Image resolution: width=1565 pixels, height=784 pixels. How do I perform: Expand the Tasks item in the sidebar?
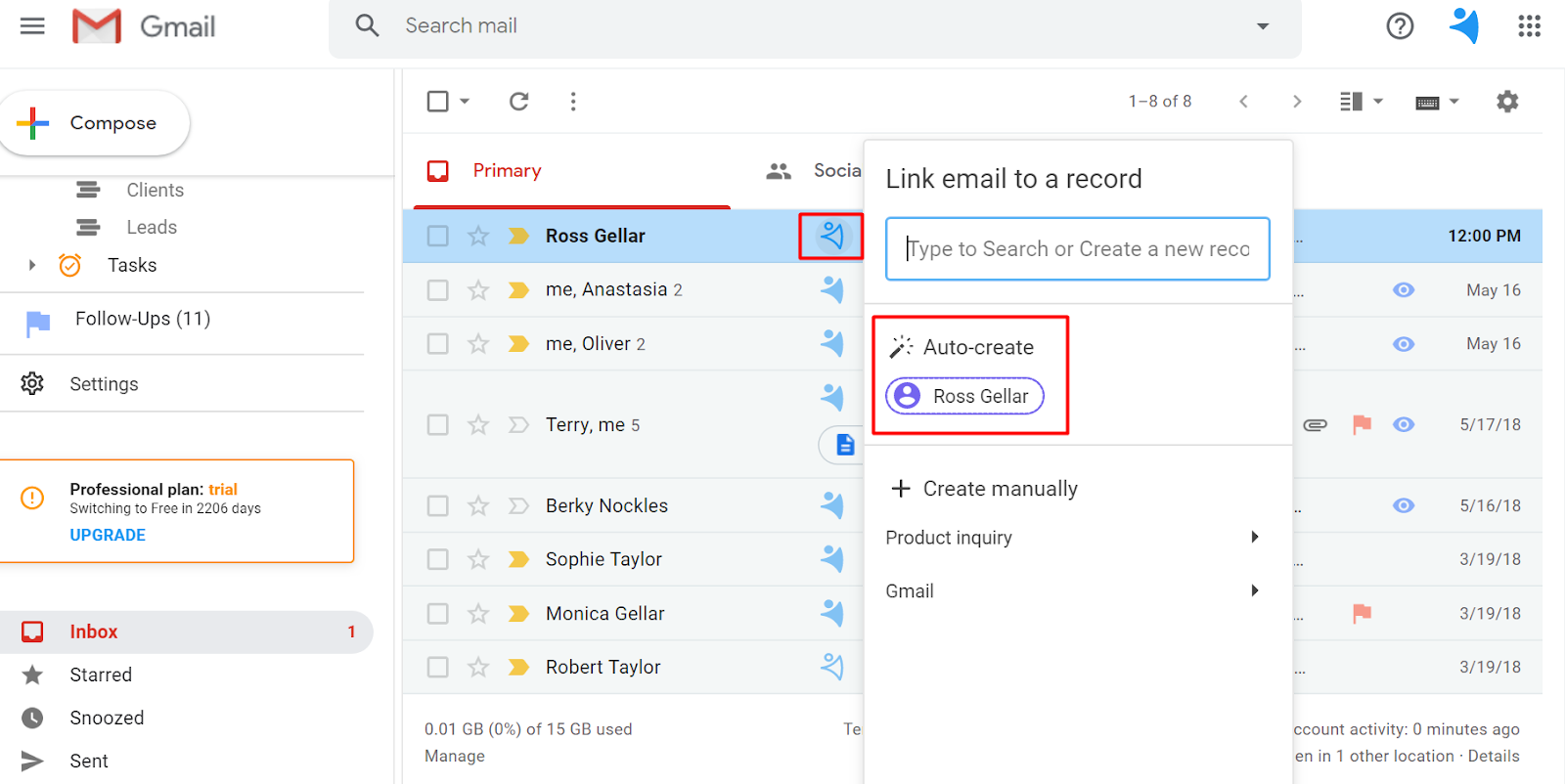pos(32,265)
